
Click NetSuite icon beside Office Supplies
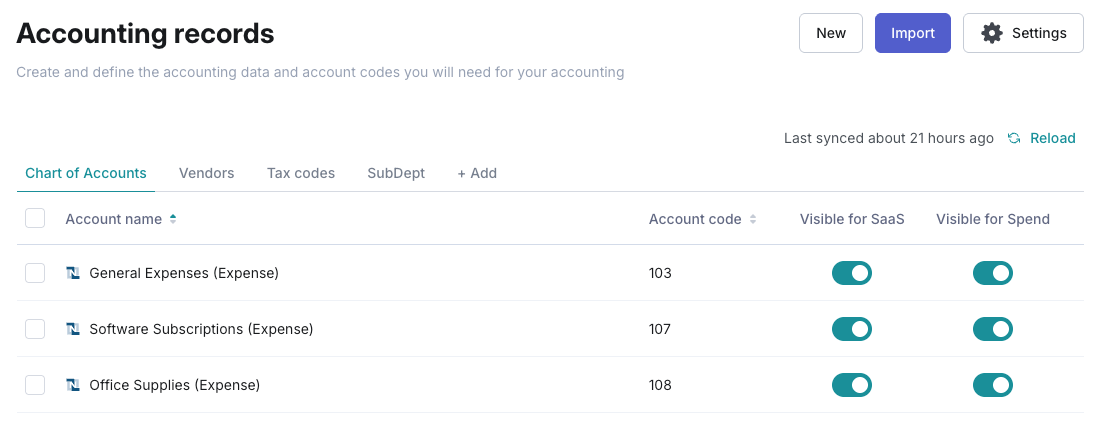[73, 385]
